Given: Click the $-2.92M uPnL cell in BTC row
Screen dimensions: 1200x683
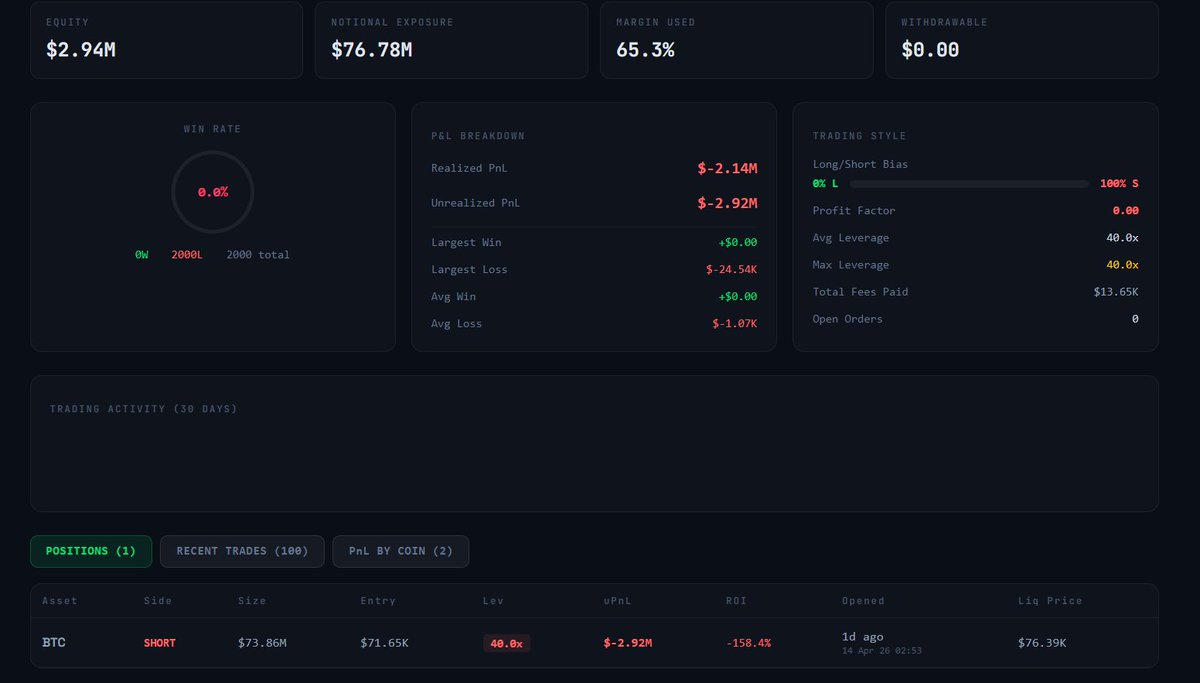Looking at the screenshot, I should [x=628, y=643].
